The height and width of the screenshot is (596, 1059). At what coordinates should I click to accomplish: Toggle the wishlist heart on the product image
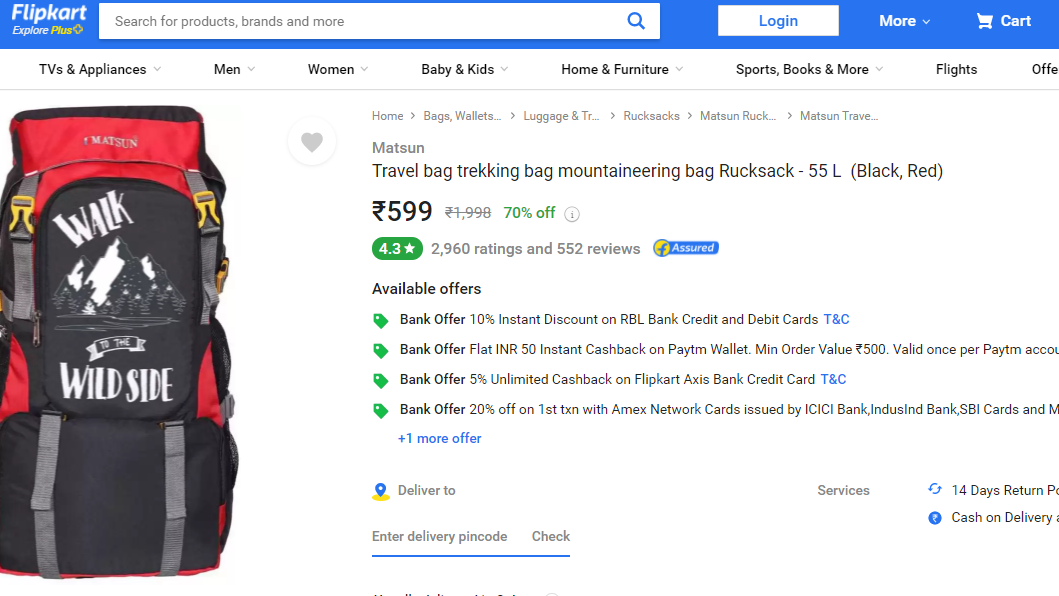click(311, 141)
